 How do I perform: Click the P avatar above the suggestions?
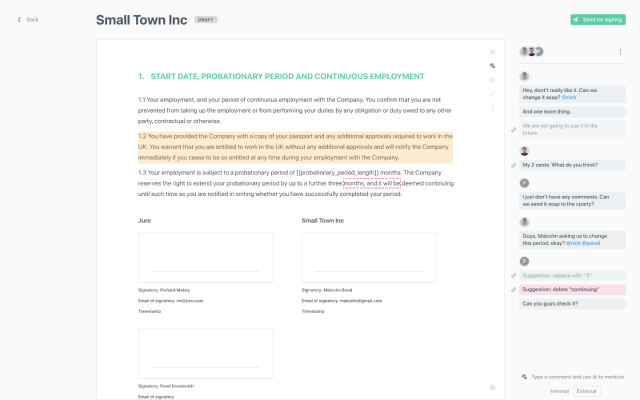pos(524,261)
